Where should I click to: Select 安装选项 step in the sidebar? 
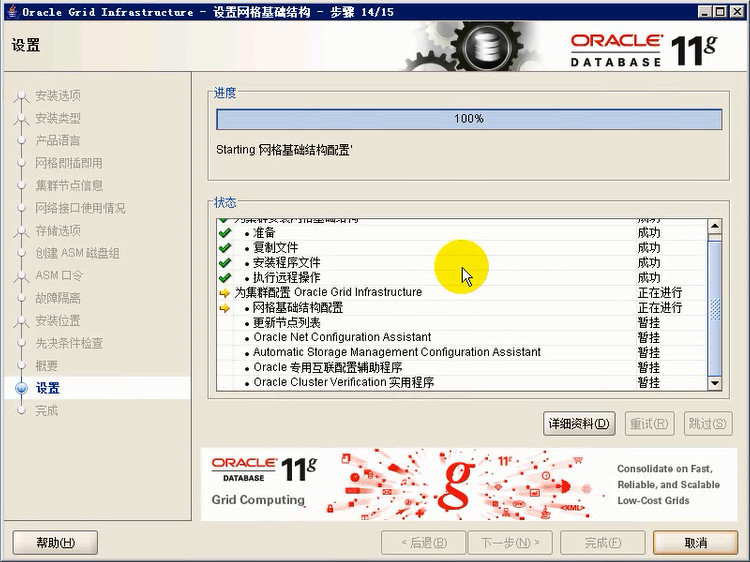point(58,96)
